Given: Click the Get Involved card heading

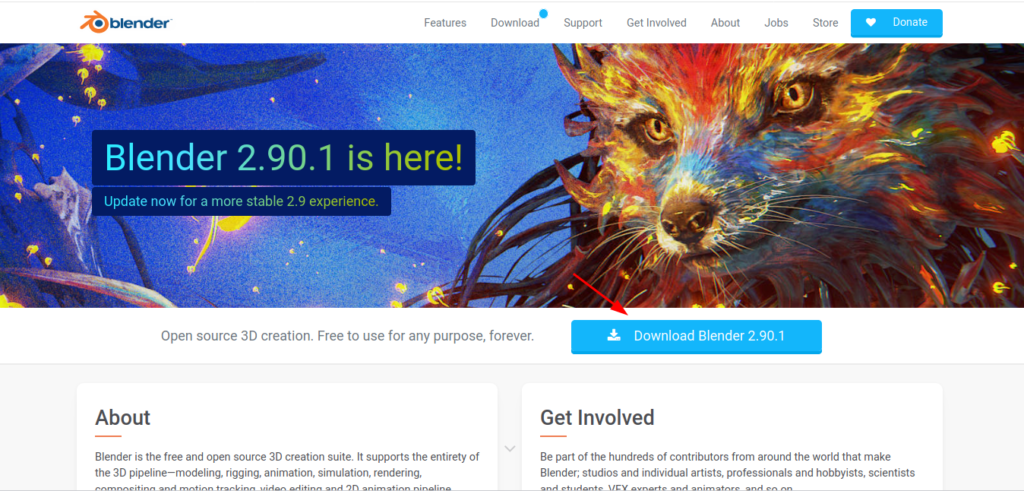Looking at the screenshot, I should pos(597,417).
